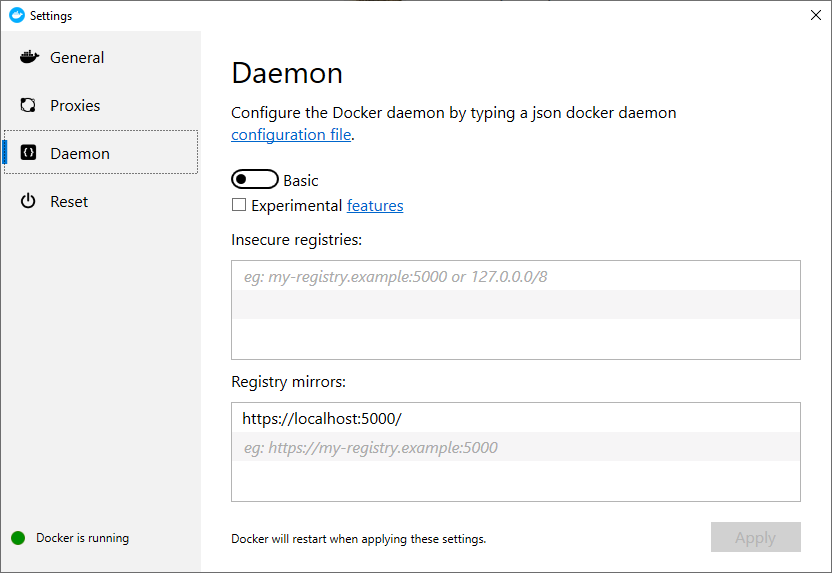Click the 'Docker will restart' notice text
The width and height of the screenshot is (832, 573).
click(x=359, y=539)
